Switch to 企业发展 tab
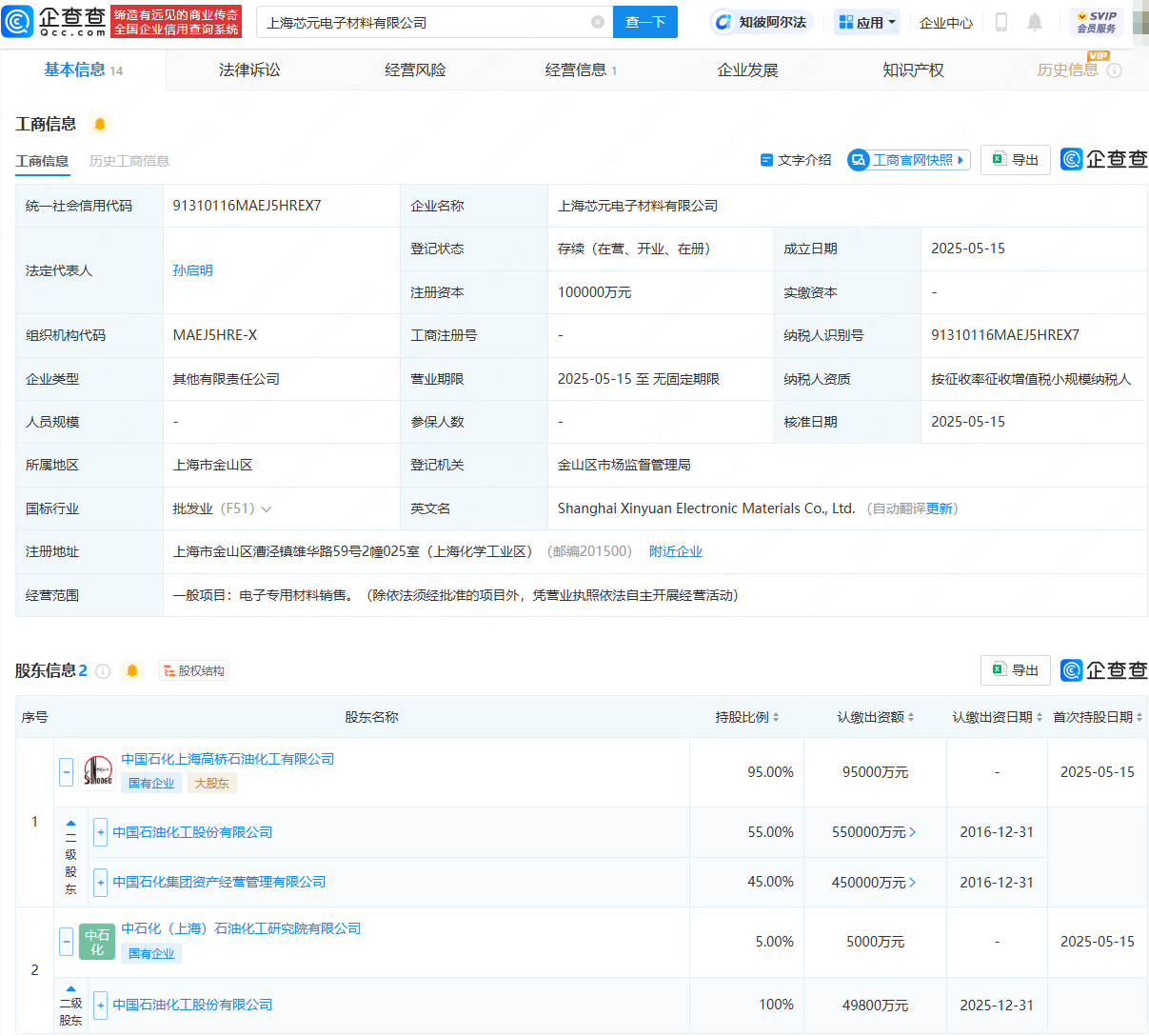Viewport: 1149px width, 1036px height. click(747, 70)
